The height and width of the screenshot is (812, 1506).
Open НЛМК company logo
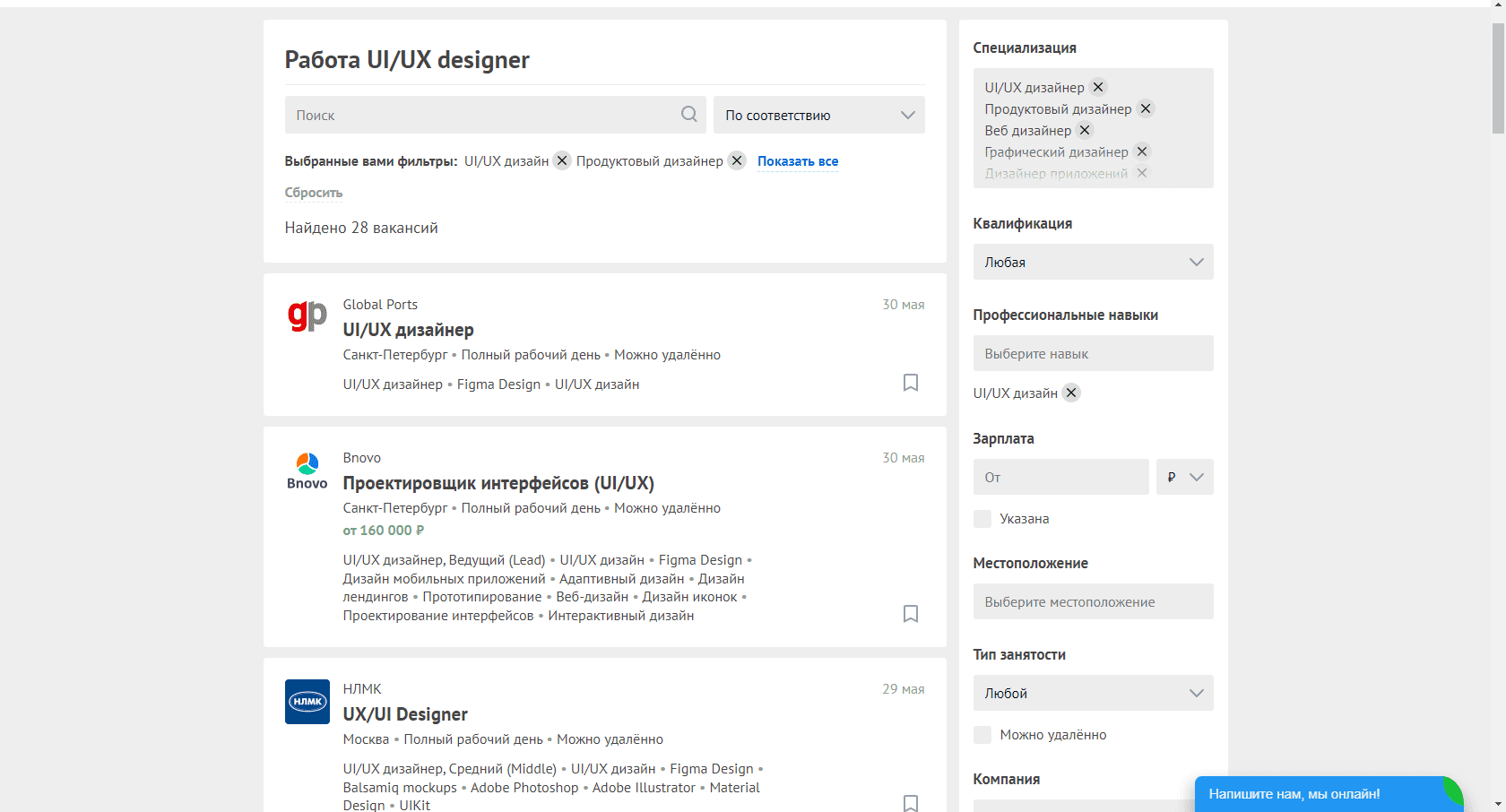[x=307, y=702]
